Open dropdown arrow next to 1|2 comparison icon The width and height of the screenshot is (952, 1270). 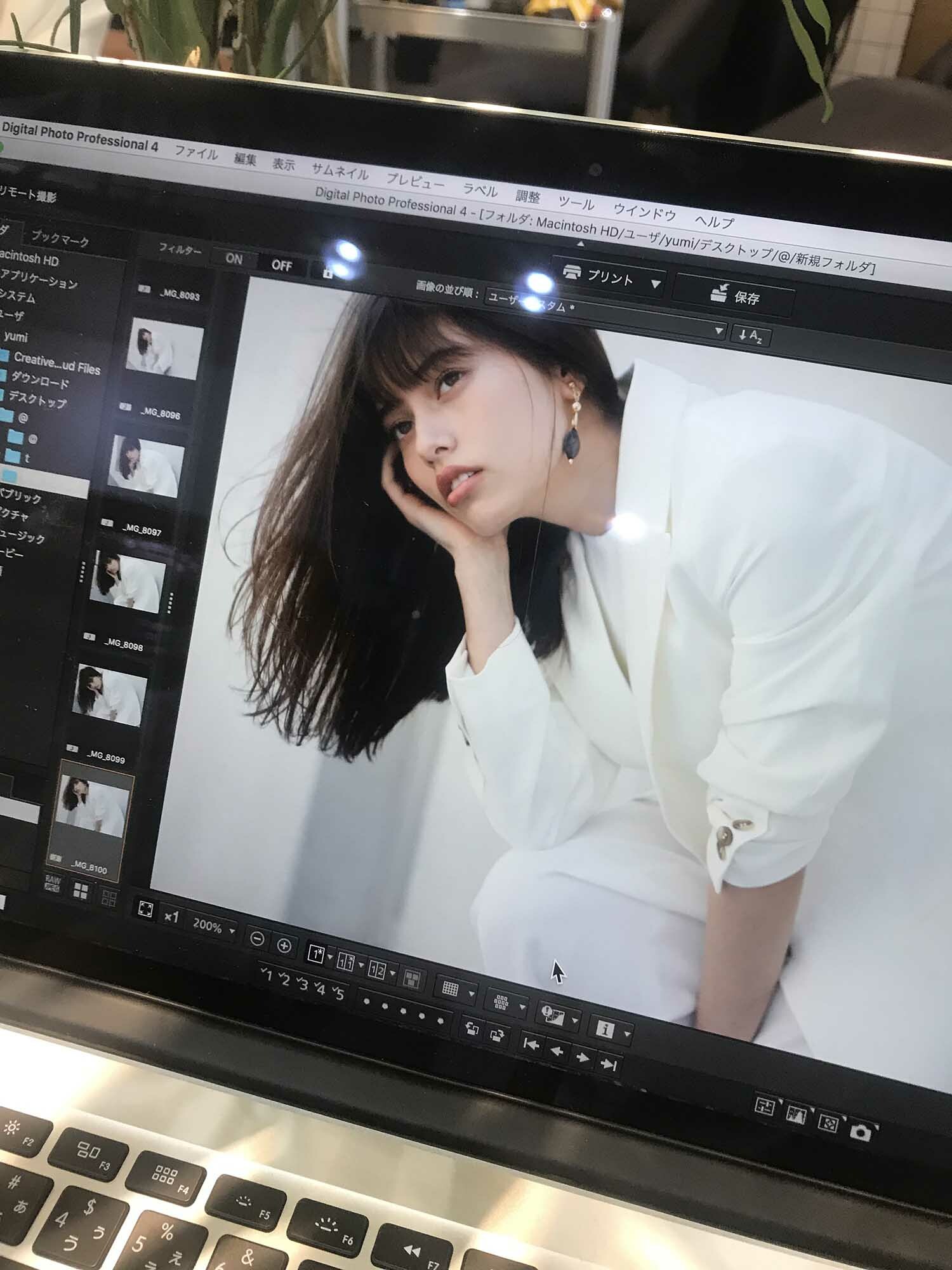(392, 973)
